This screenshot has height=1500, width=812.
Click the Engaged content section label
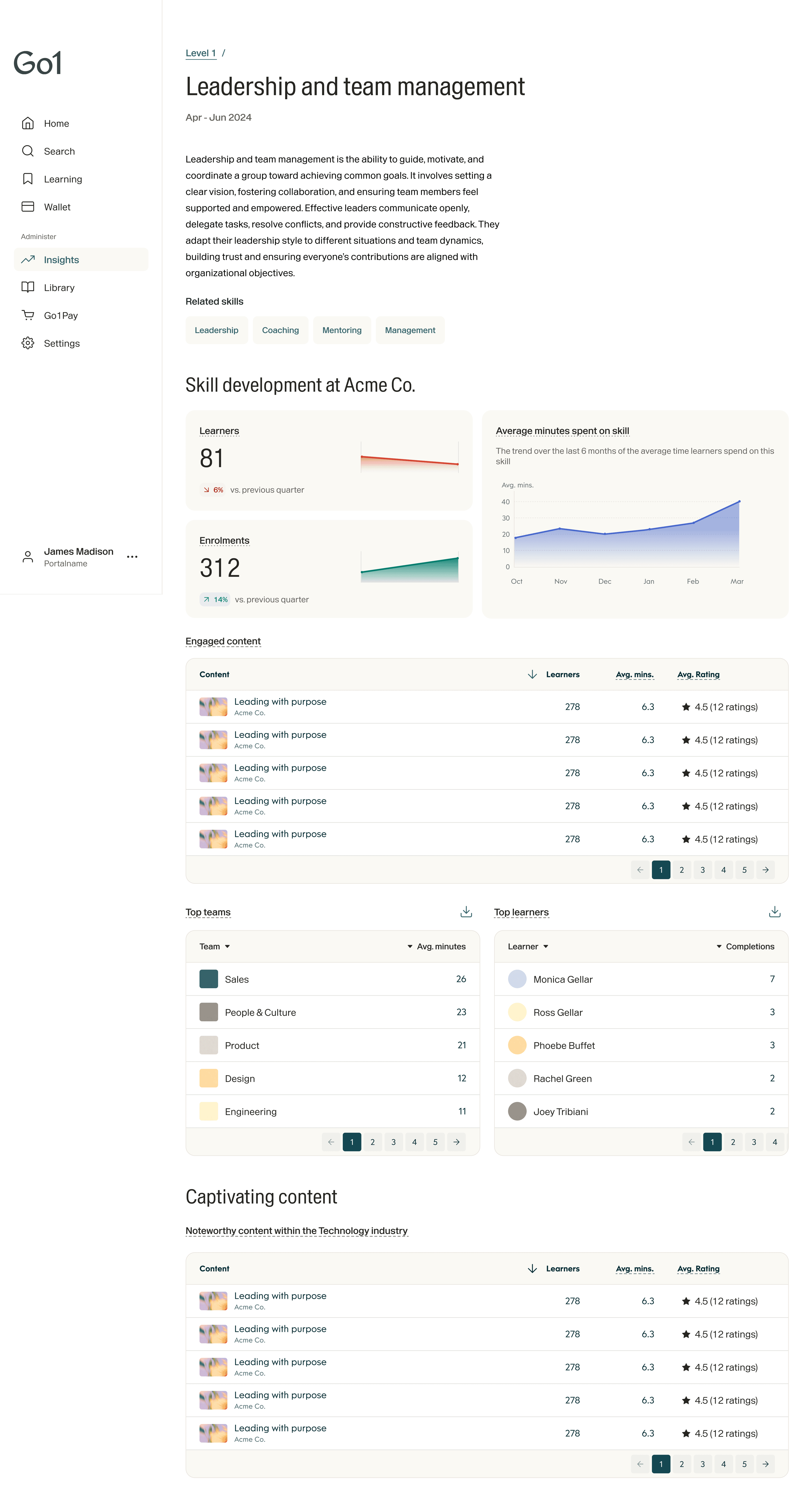tap(223, 641)
